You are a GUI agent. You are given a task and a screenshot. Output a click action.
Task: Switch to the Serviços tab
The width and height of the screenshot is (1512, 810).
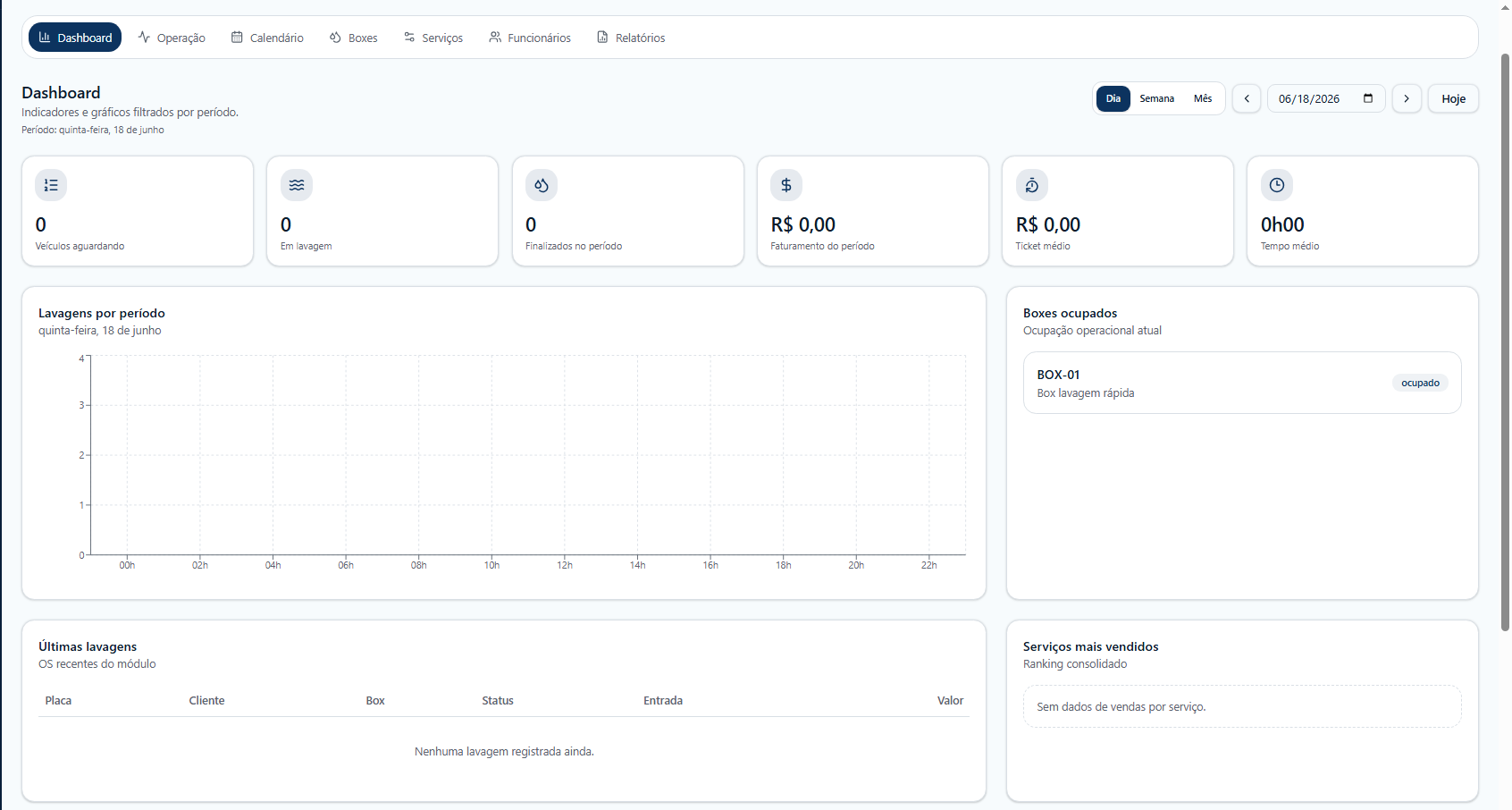point(433,38)
